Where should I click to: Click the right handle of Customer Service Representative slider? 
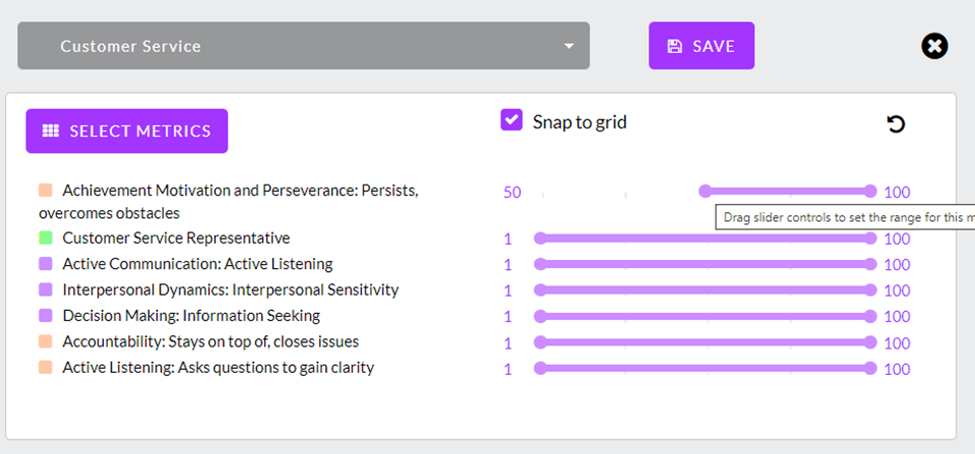pos(871,238)
